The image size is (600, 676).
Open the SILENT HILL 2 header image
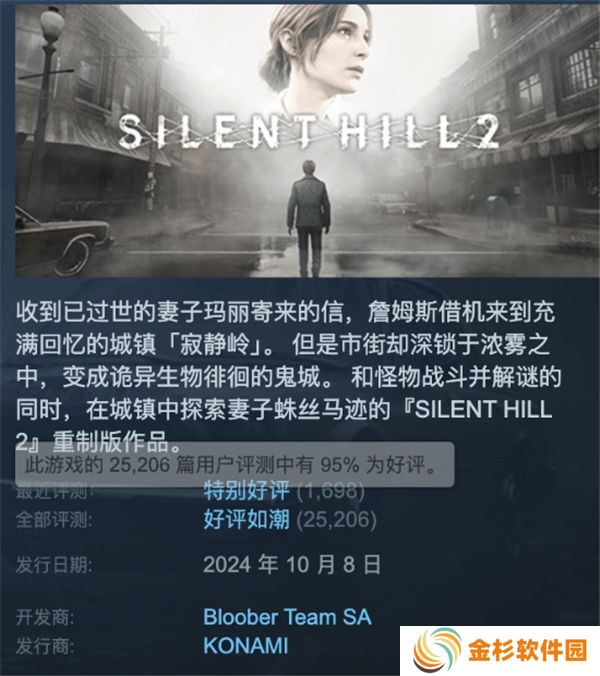click(x=307, y=141)
